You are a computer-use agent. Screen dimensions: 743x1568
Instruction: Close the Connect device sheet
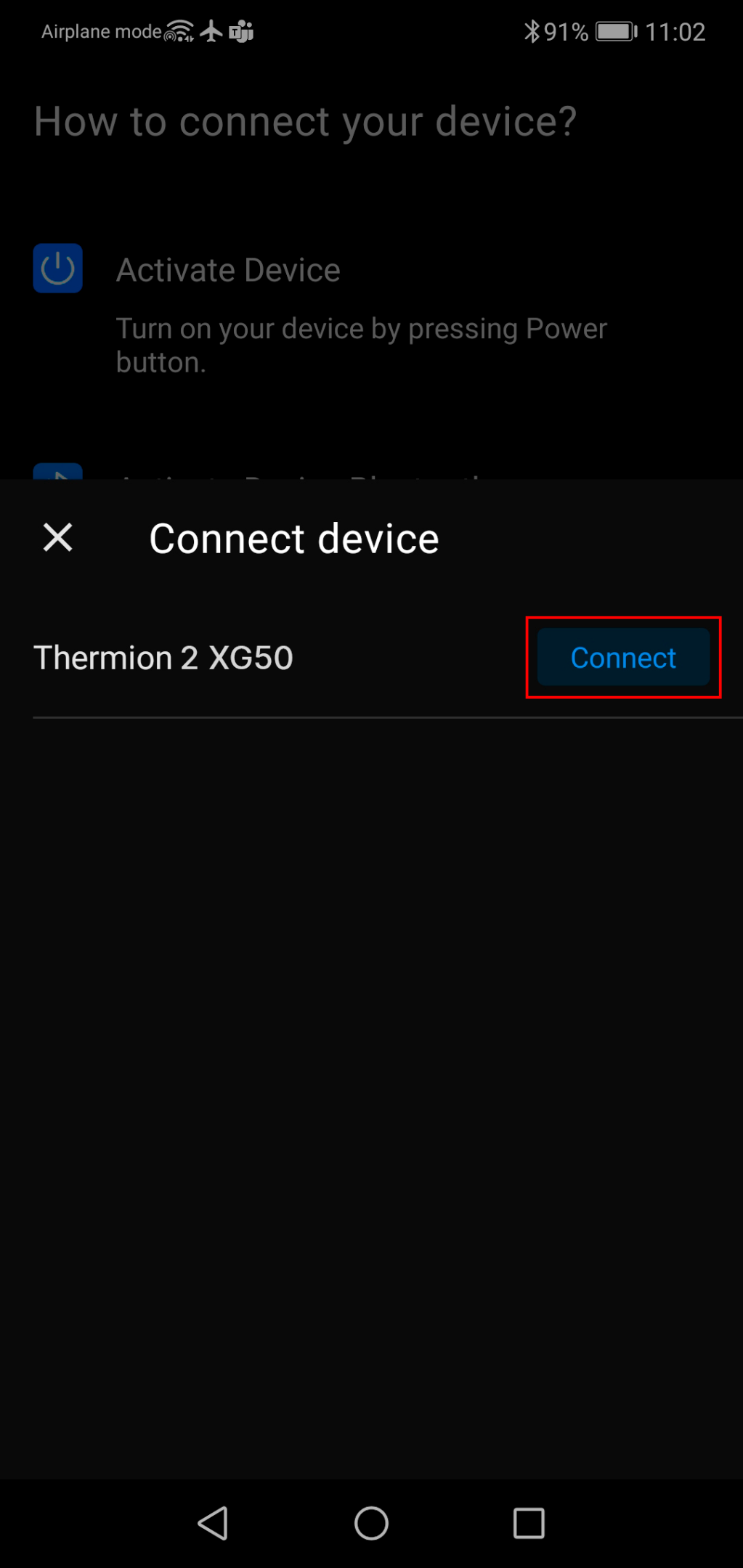pos(57,538)
